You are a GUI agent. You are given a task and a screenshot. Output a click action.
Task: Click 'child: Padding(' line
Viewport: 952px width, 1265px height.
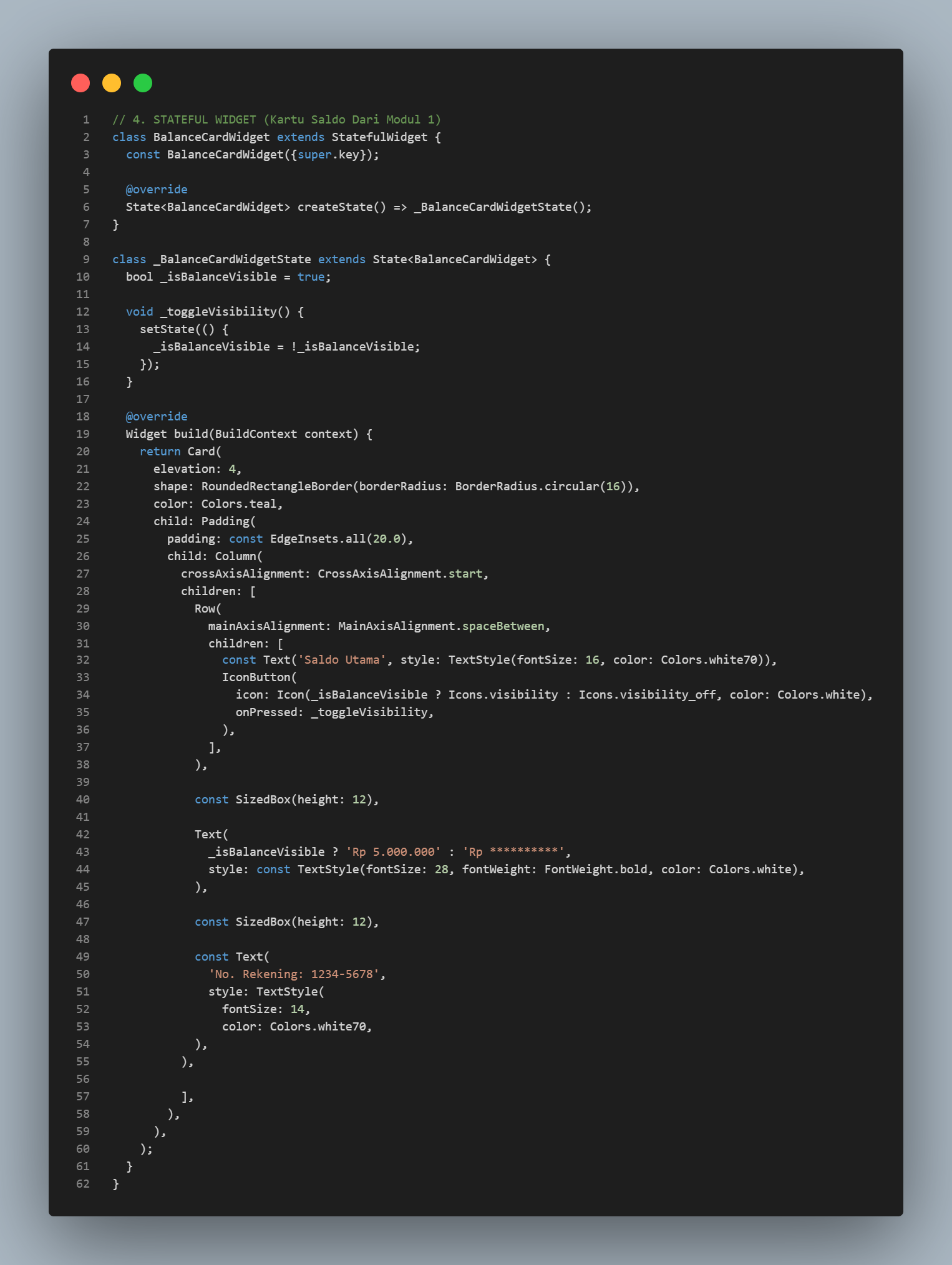205,521
